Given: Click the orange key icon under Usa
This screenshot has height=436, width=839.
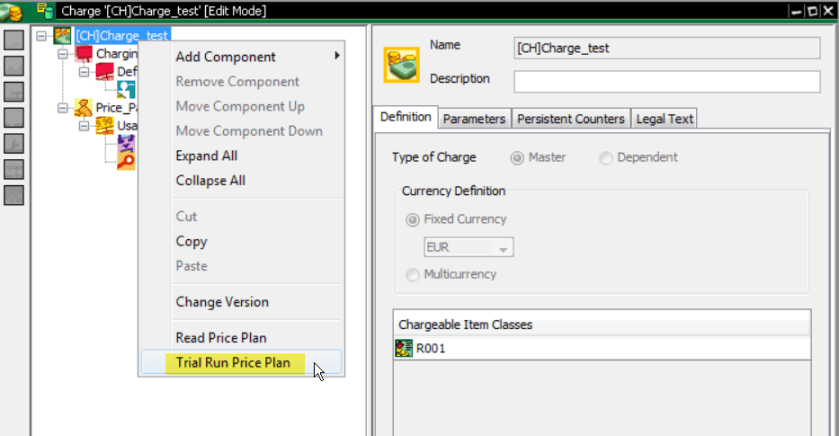Looking at the screenshot, I should click(126, 161).
